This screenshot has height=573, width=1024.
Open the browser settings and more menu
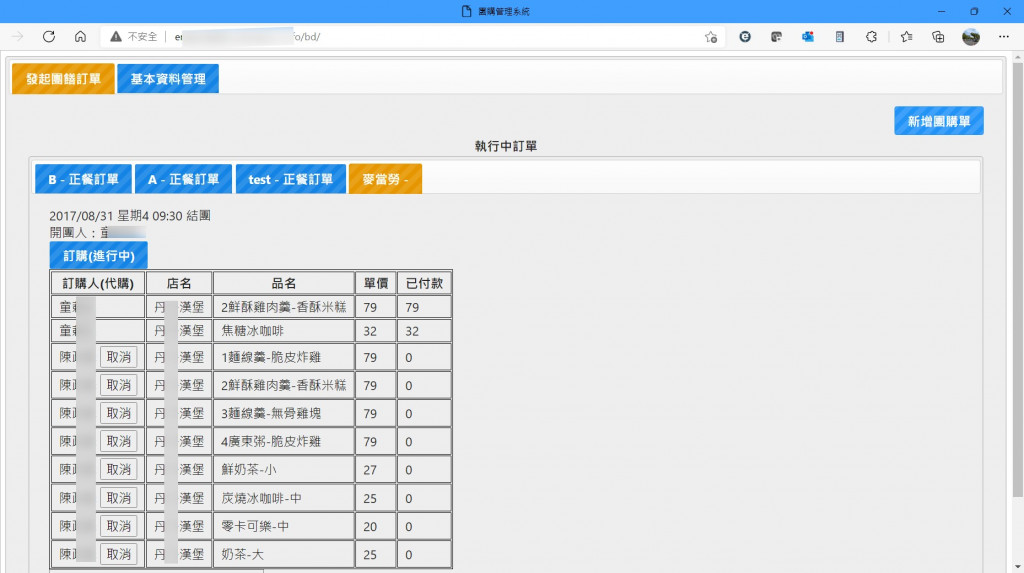(x=1004, y=37)
